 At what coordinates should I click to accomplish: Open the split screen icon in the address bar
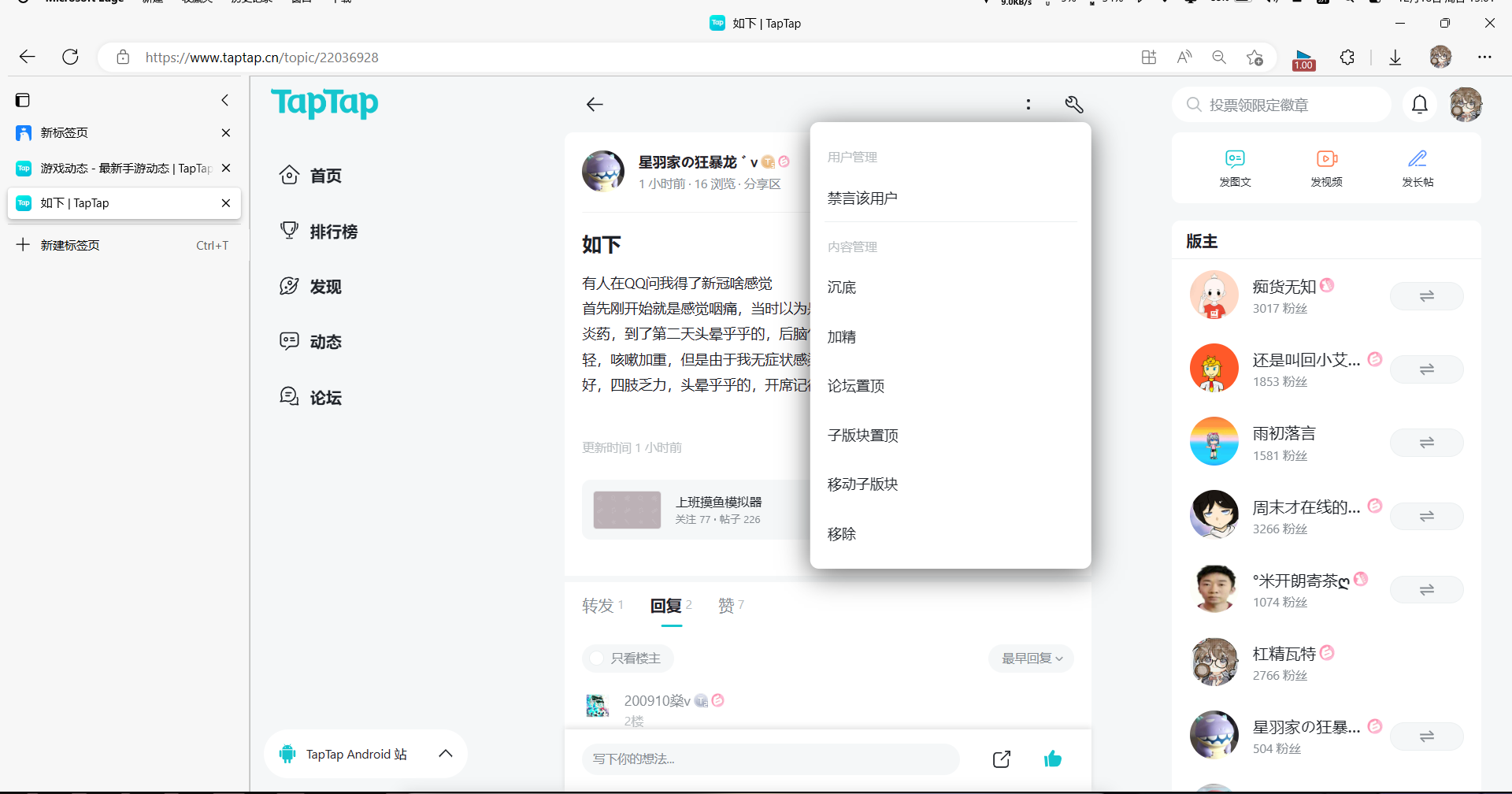coord(1149,57)
